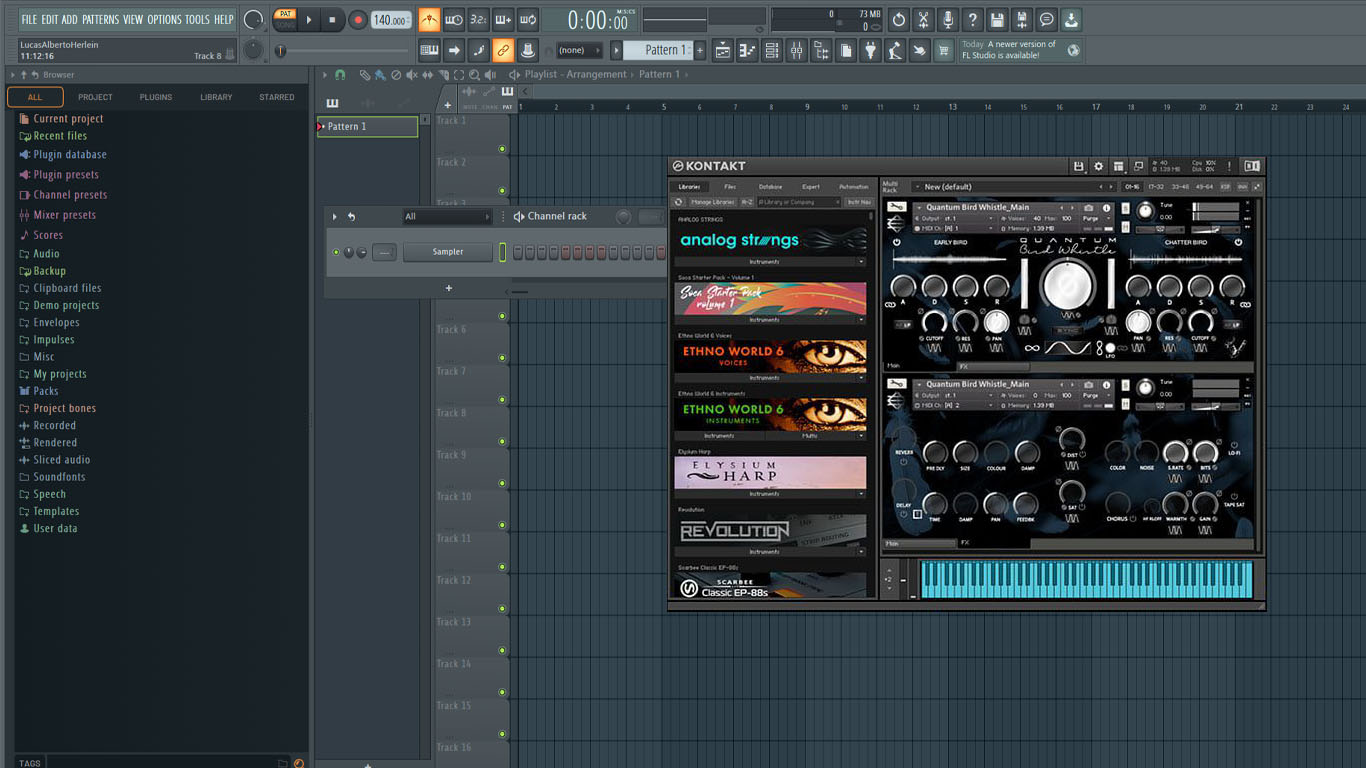Toggle Track 2 mute green LED
Screen dimensions: 1366x768
[x=502, y=191]
